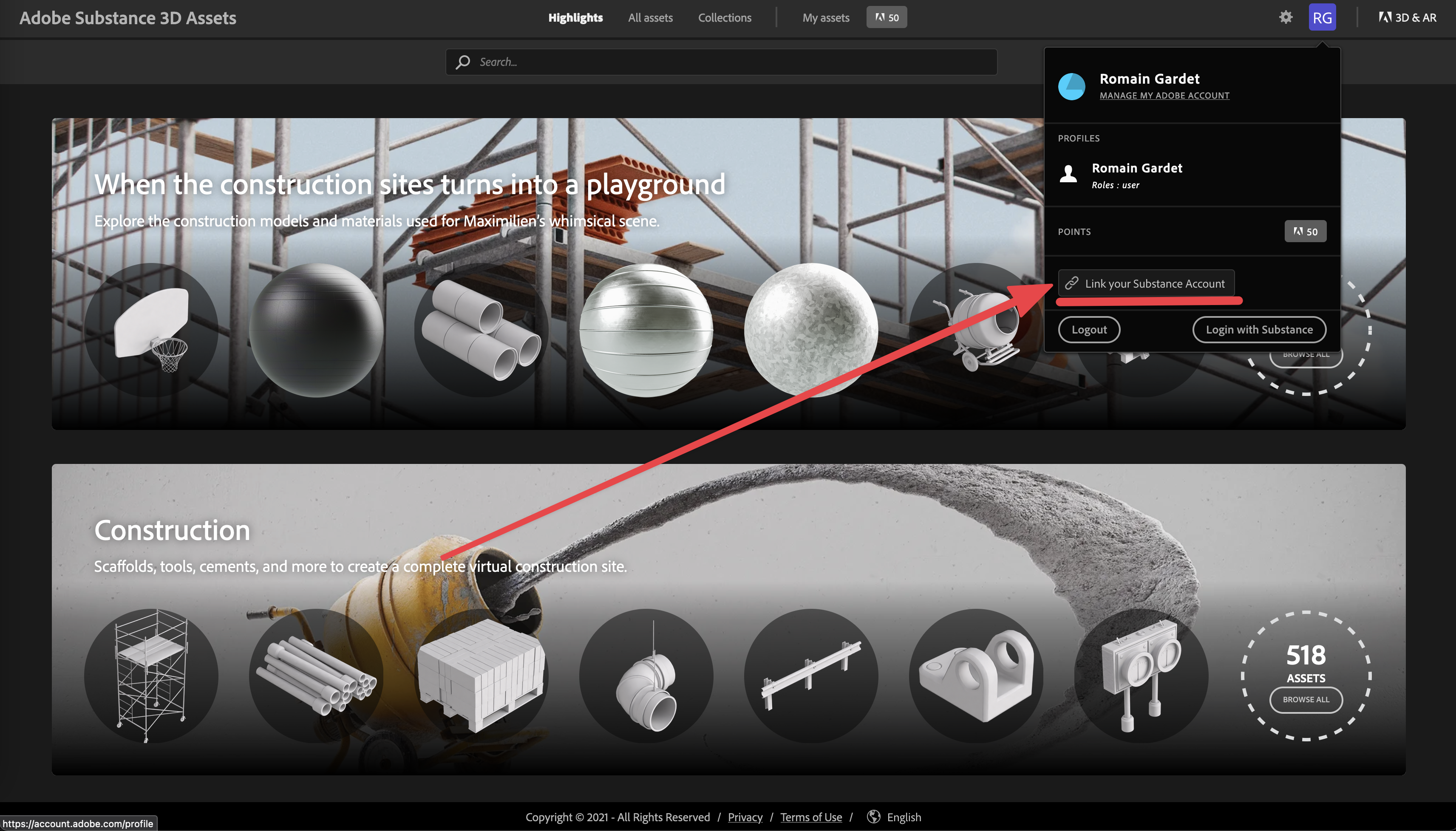This screenshot has width=1456, height=831.
Task: Open the Collections menu item
Action: [725, 18]
